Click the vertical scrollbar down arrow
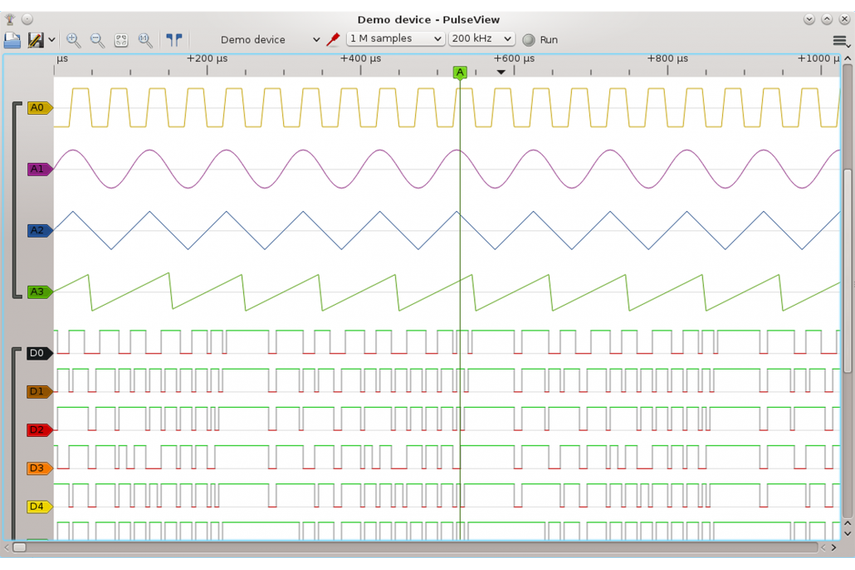The height and width of the screenshot is (570, 855). coord(847,533)
